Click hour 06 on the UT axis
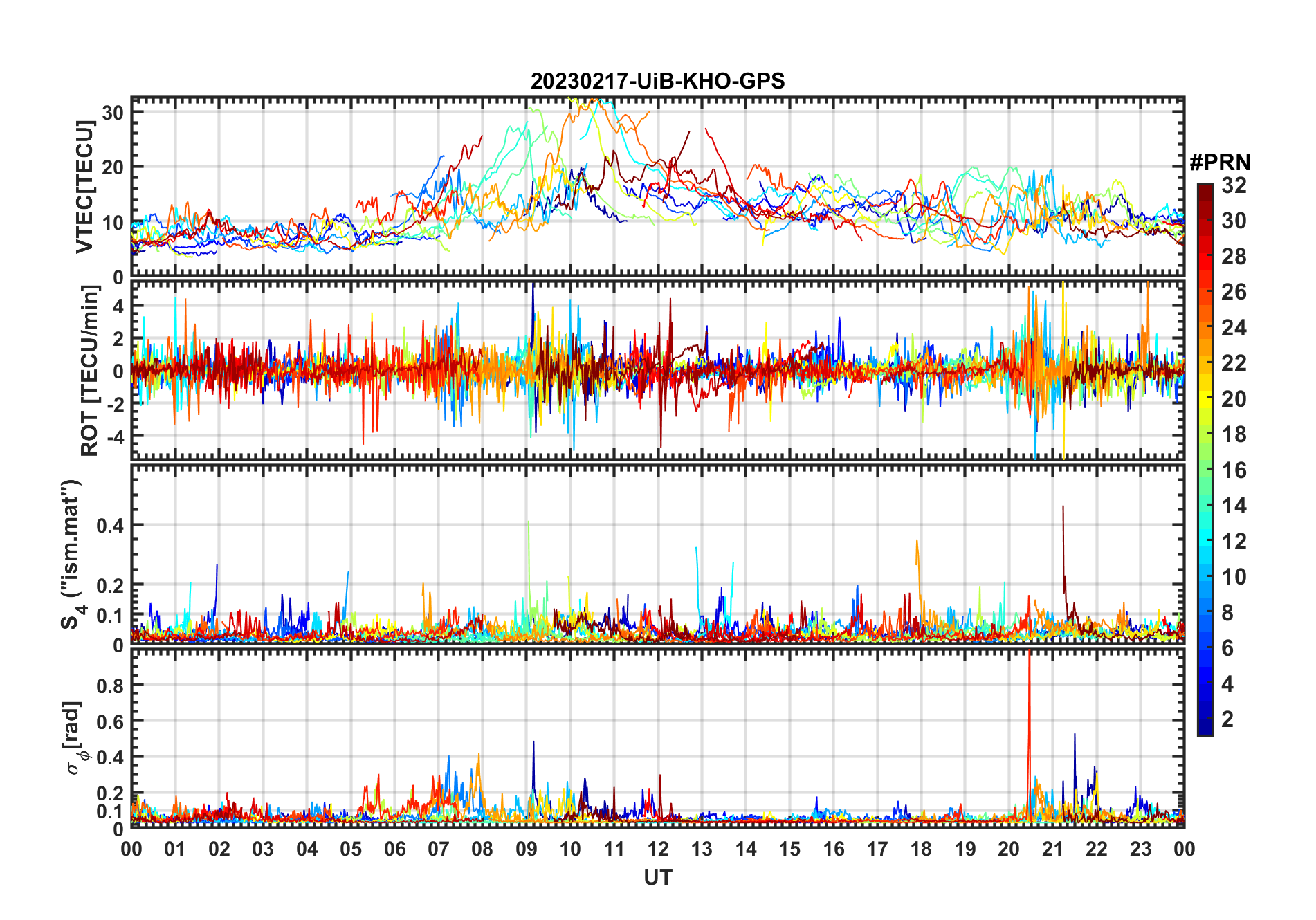The width and height of the screenshot is (1316, 920). click(394, 849)
